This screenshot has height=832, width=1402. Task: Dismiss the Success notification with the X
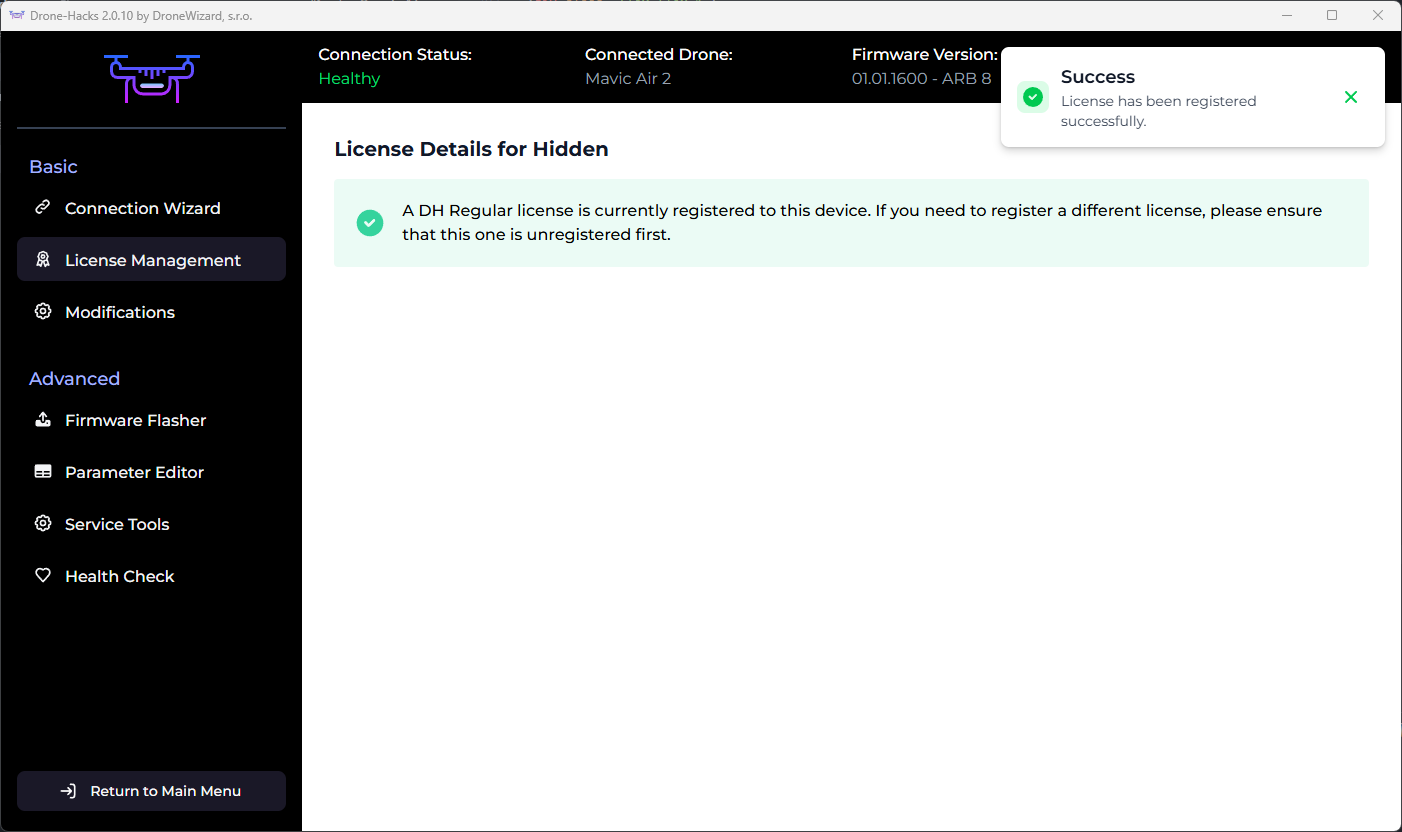(x=1351, y=97)
